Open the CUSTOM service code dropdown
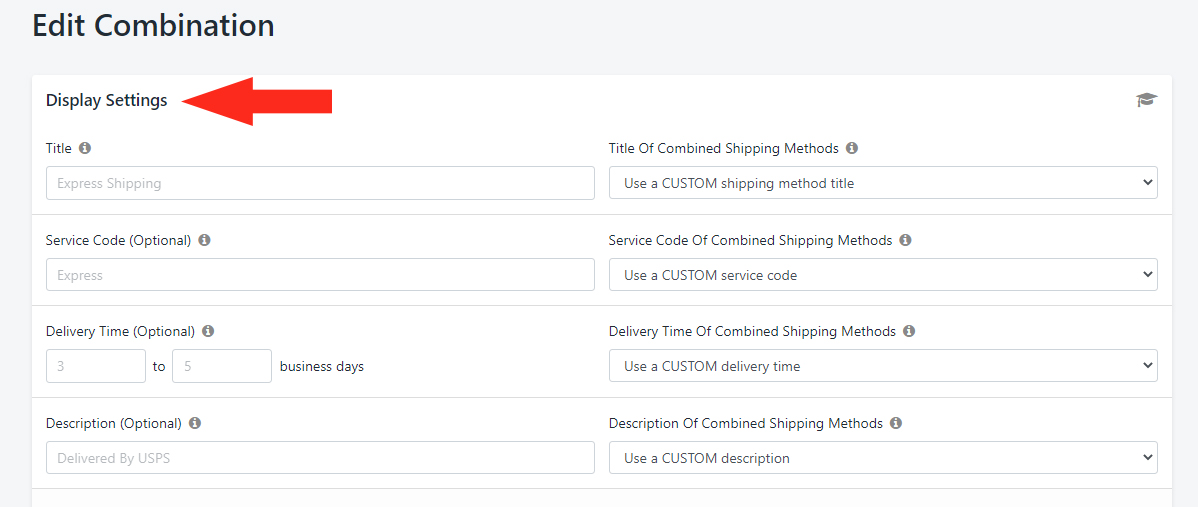 (x=883, y=275)
